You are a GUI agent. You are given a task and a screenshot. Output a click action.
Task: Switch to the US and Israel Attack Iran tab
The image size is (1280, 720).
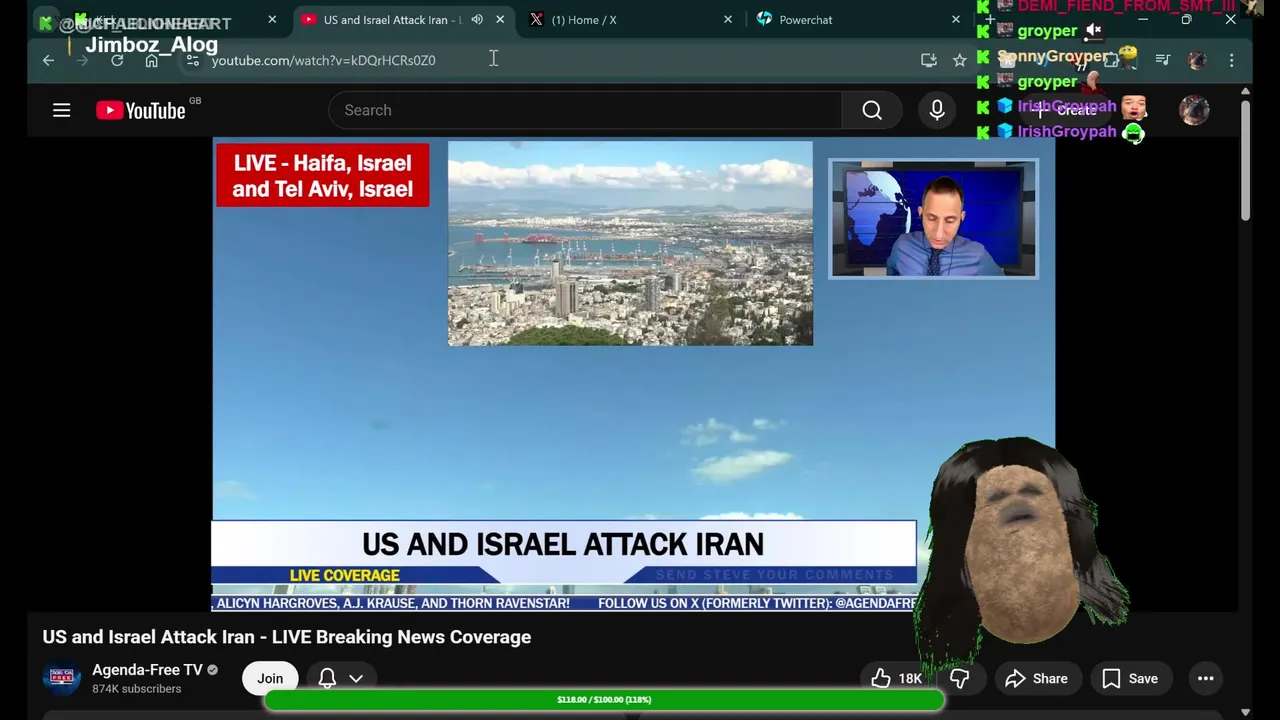[392, 19]
